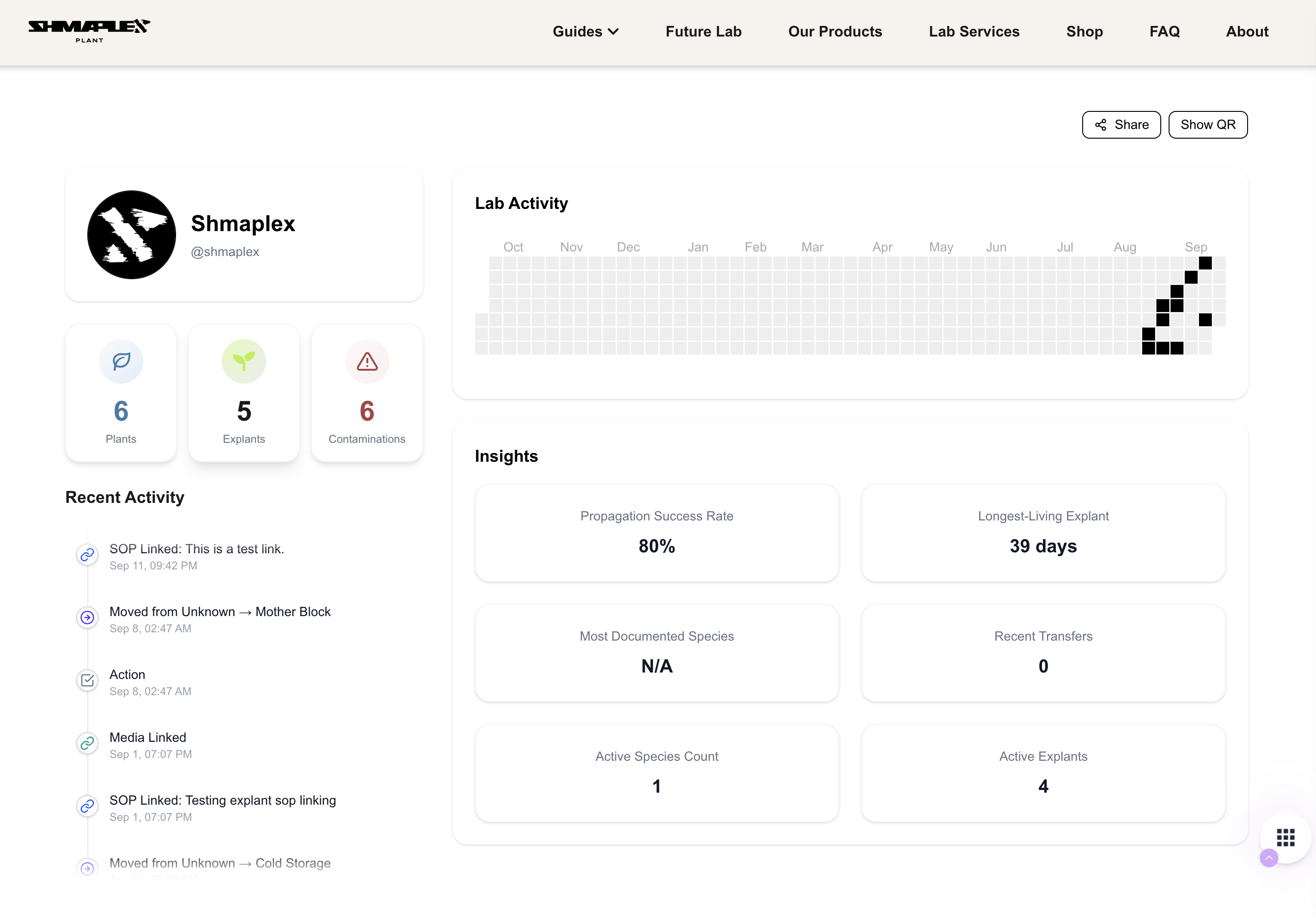
Task: Open Lab Services from navigation
Action: [x=974, y=31]
